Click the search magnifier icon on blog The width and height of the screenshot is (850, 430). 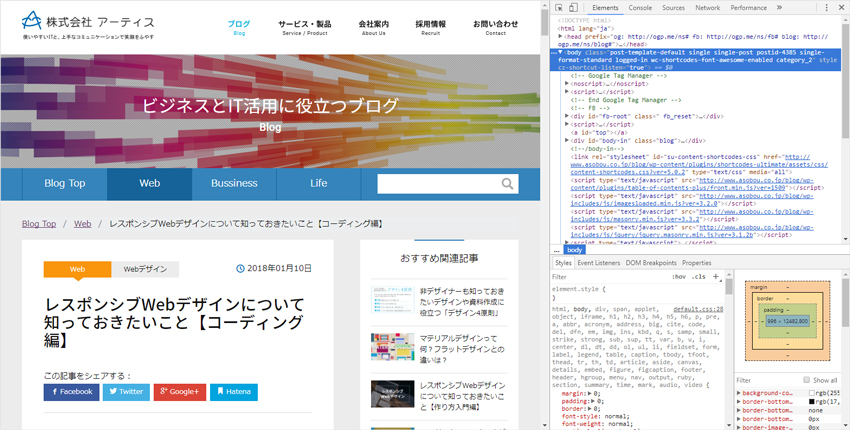tap(507, 184)
